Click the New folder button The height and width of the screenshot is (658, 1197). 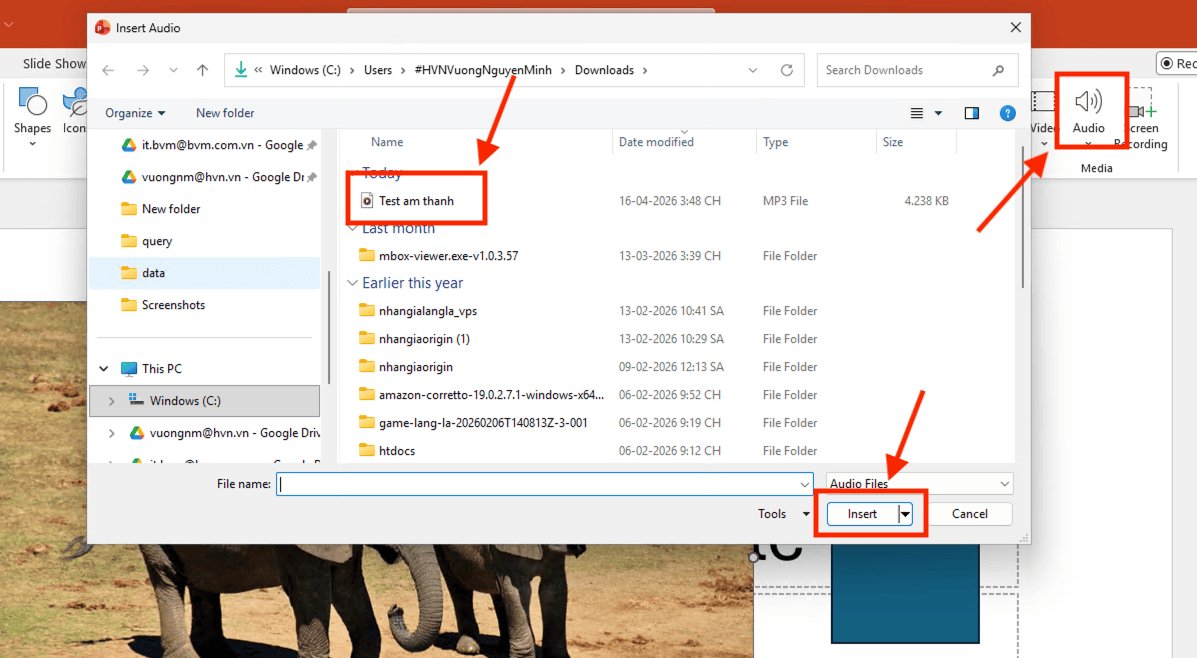coord(225,113)
